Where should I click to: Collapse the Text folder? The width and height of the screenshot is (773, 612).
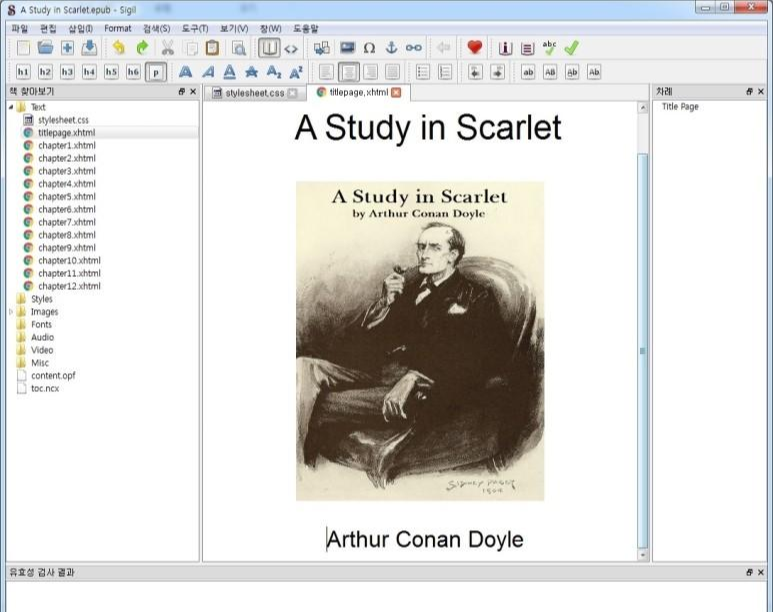11,107
